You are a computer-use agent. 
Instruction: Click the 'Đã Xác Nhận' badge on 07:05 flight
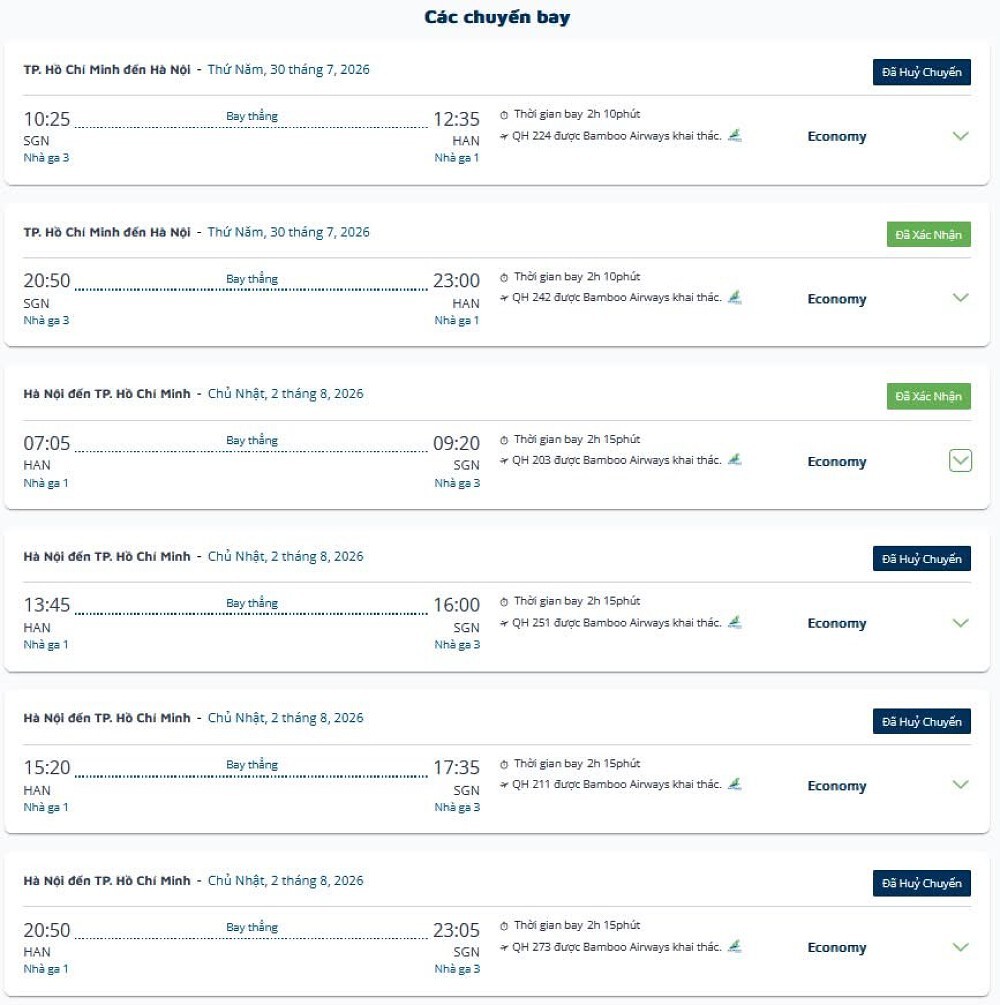pos(929,396)
